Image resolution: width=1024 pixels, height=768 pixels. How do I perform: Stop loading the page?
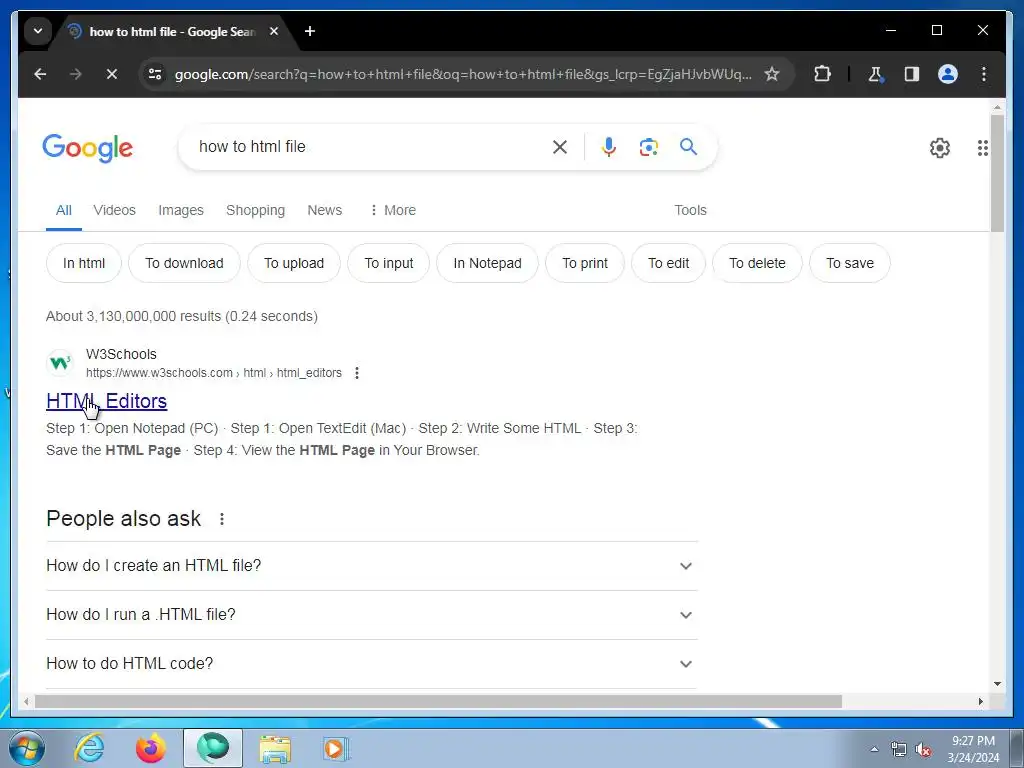click(112, 74)
